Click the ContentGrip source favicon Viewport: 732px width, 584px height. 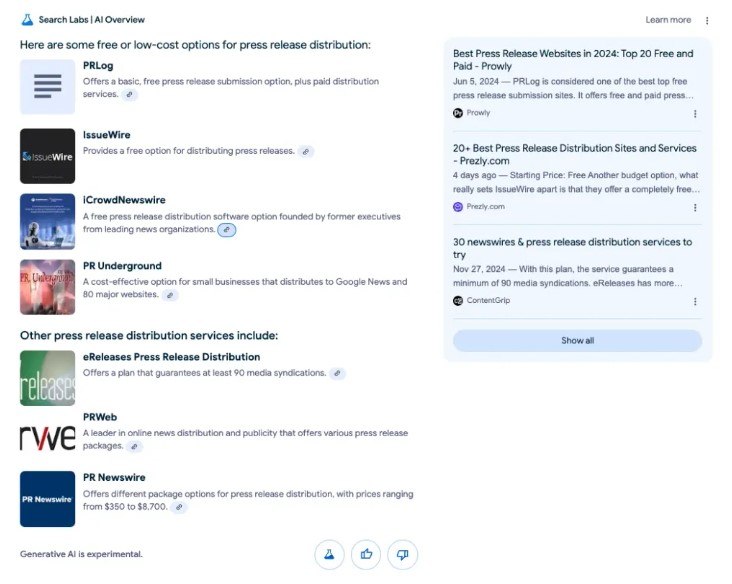(458, 301)
